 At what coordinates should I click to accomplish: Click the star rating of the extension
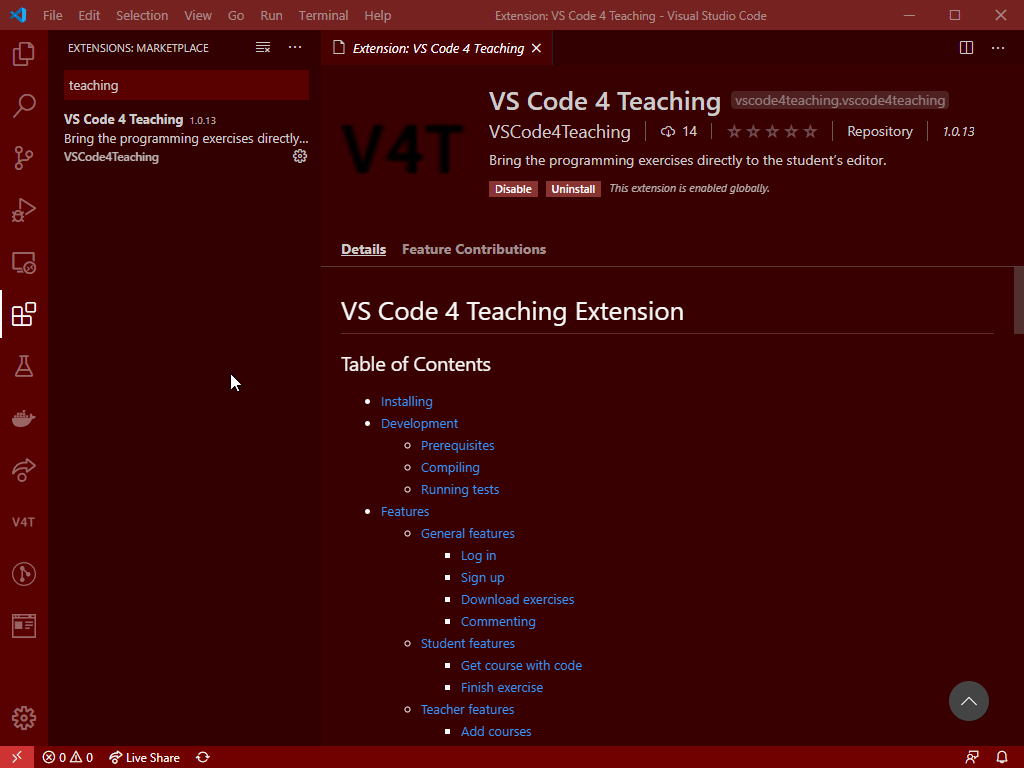click(772, 131)
